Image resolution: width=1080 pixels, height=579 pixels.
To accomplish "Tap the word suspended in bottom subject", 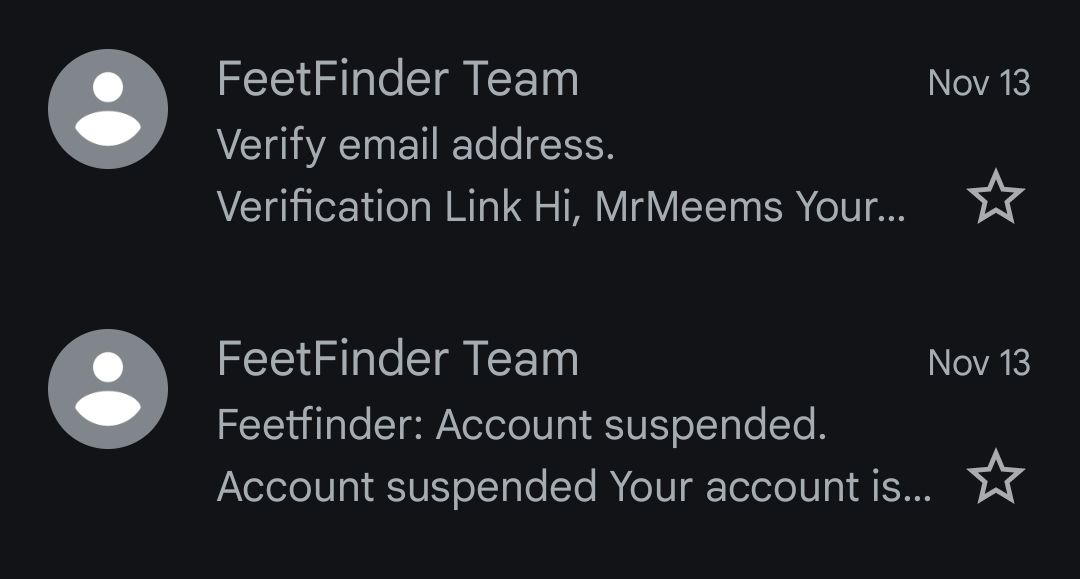I will (x=715, y=426).
